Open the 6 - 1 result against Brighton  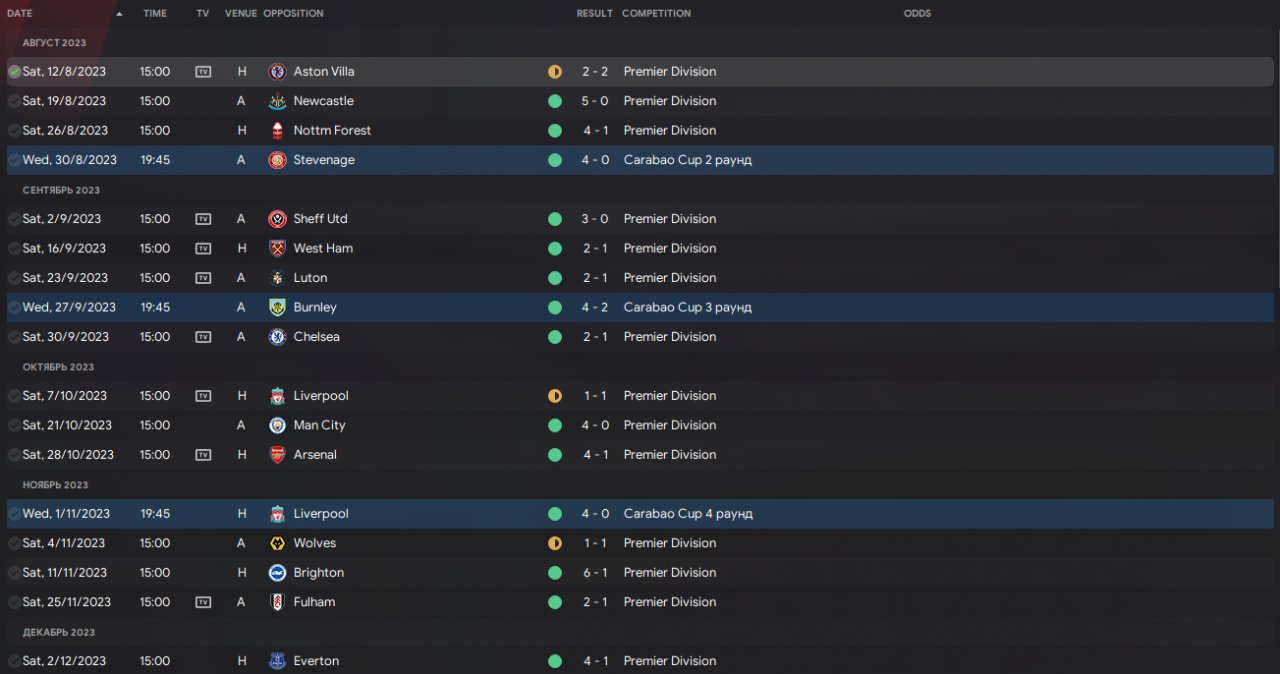tap(595, 573)
